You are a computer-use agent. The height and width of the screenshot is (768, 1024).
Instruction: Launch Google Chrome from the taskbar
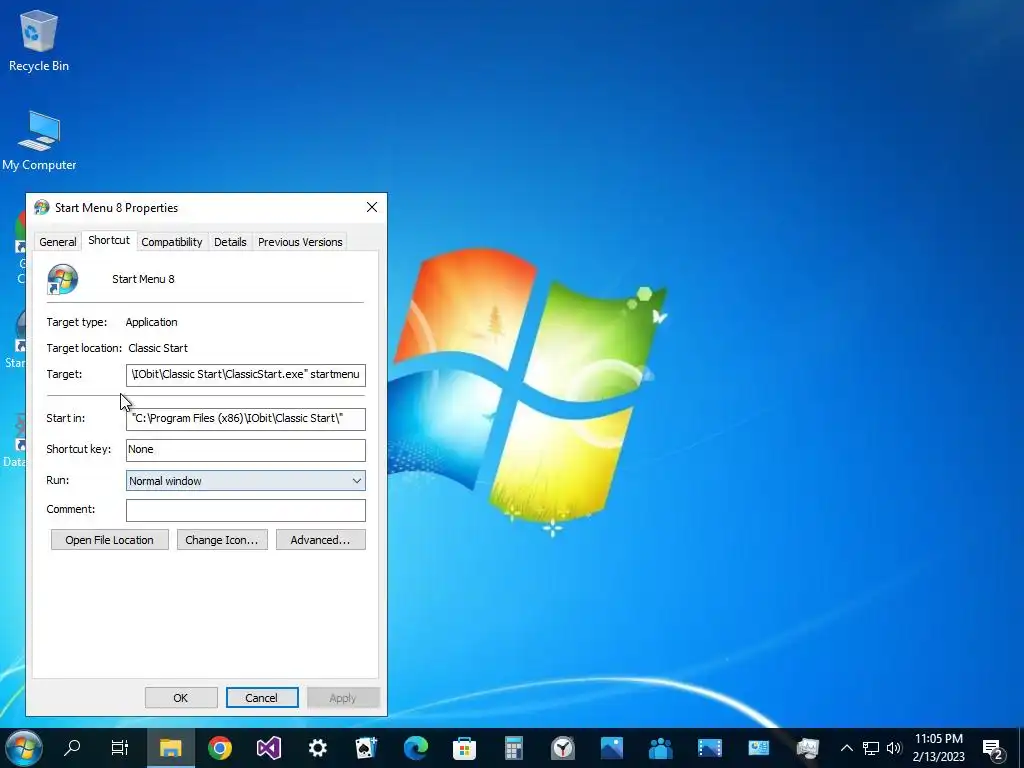220,748
